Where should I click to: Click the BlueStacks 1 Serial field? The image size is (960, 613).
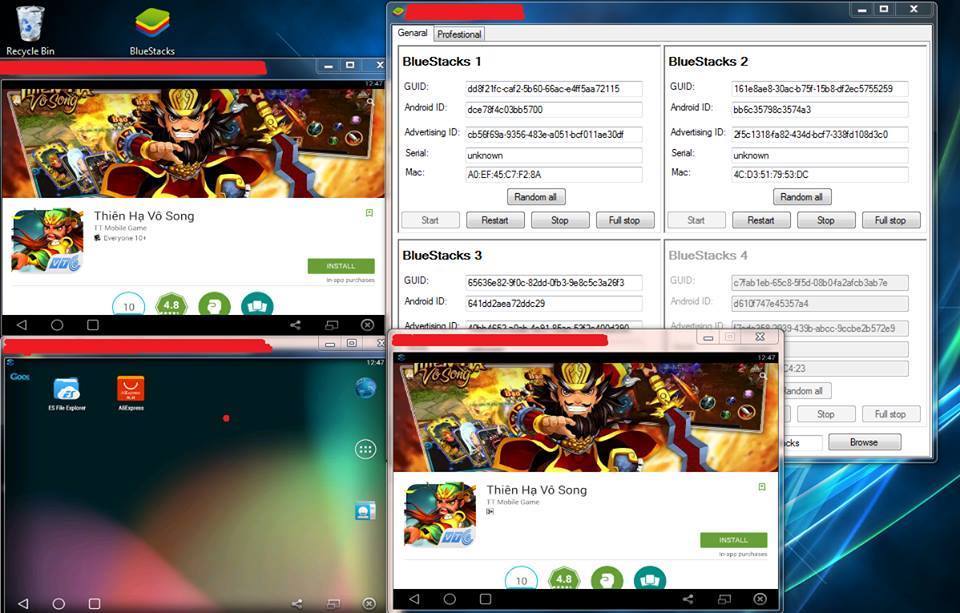pyautogui.click(x=553, y=155)
